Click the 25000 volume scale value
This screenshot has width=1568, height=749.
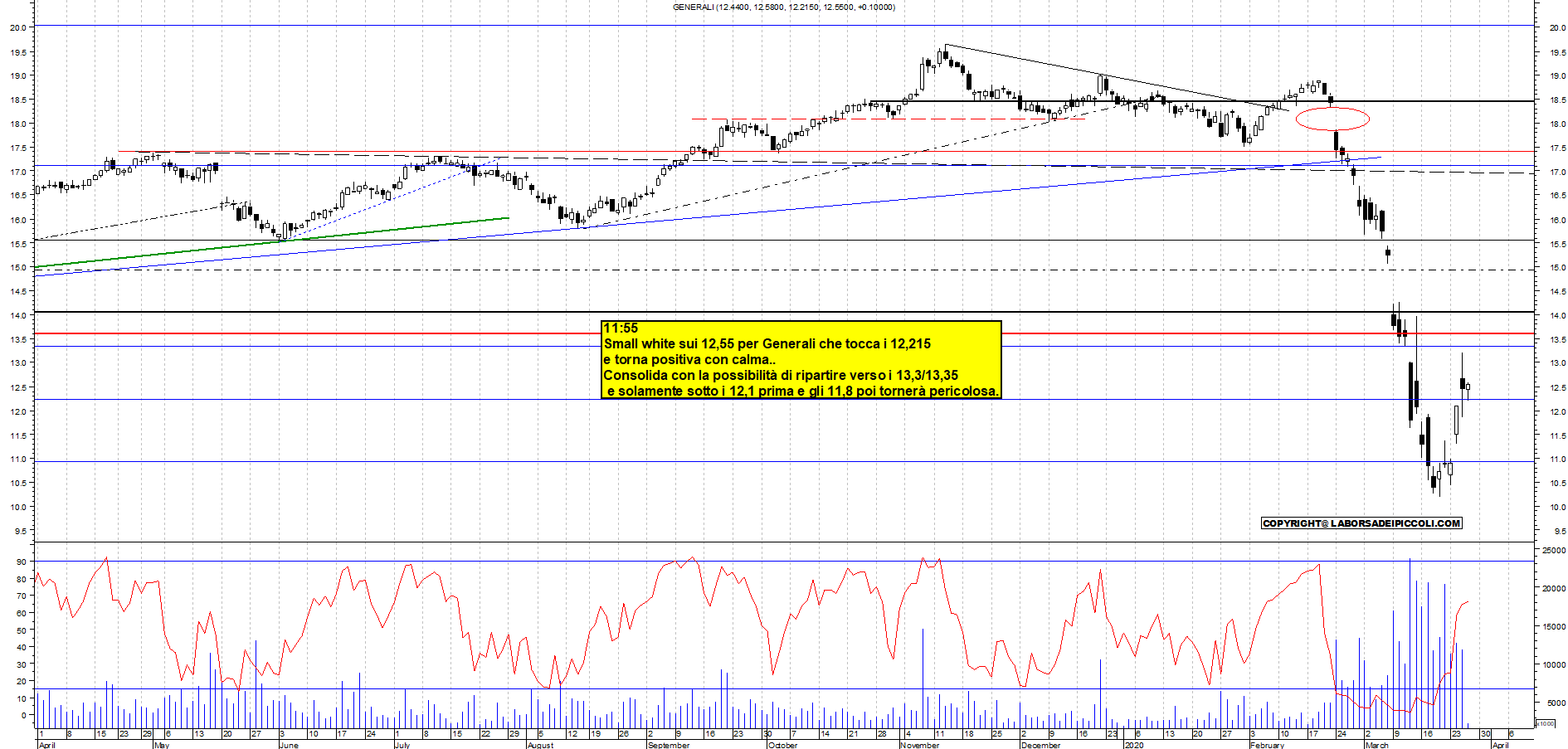1553,551
